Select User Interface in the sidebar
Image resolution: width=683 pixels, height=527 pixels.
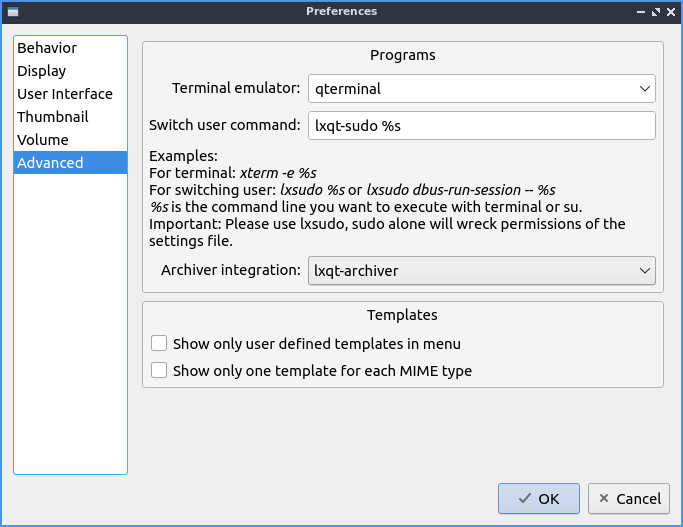point(65,94)
